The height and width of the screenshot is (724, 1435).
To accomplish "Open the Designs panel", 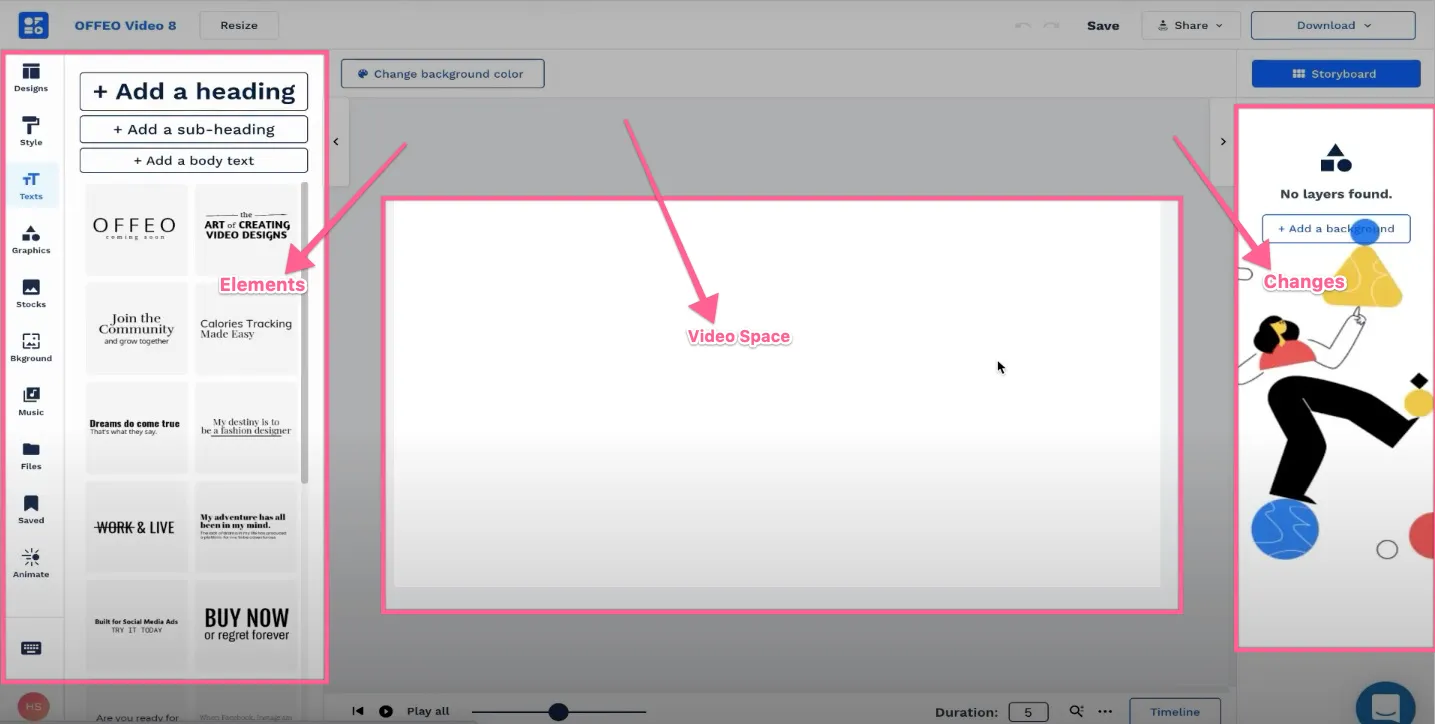I will click(31, 77).
